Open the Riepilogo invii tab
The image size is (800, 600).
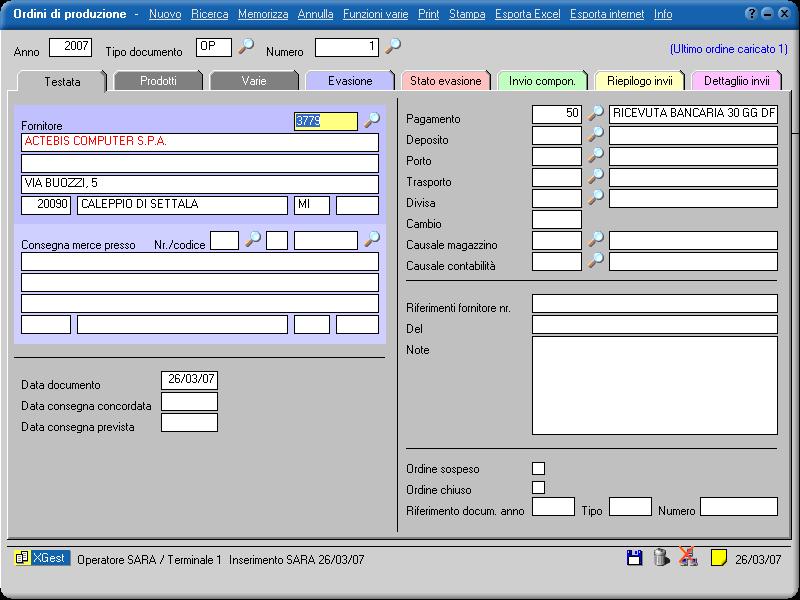[x=639, y=81]
